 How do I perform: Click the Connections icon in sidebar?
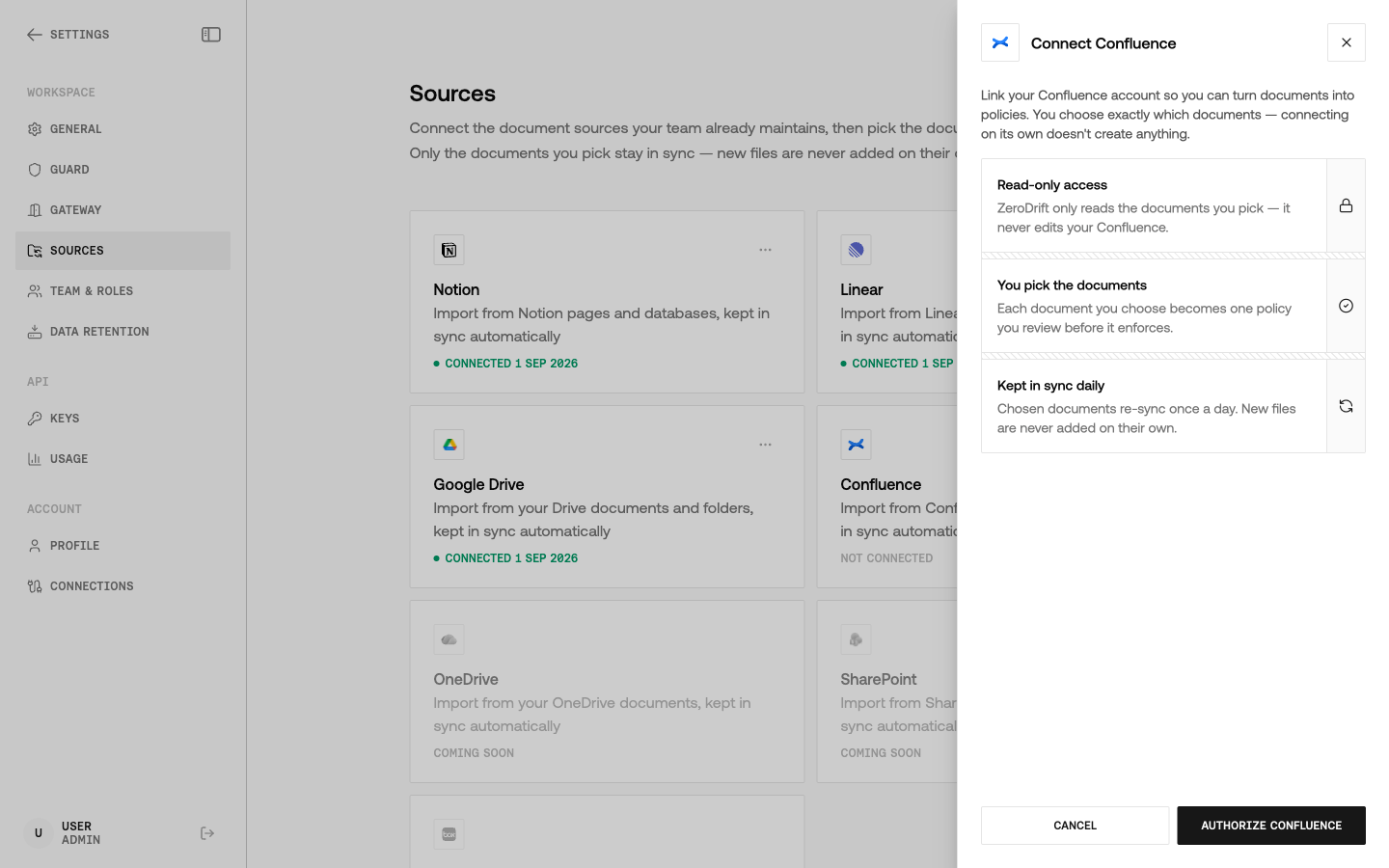point(35,586)
